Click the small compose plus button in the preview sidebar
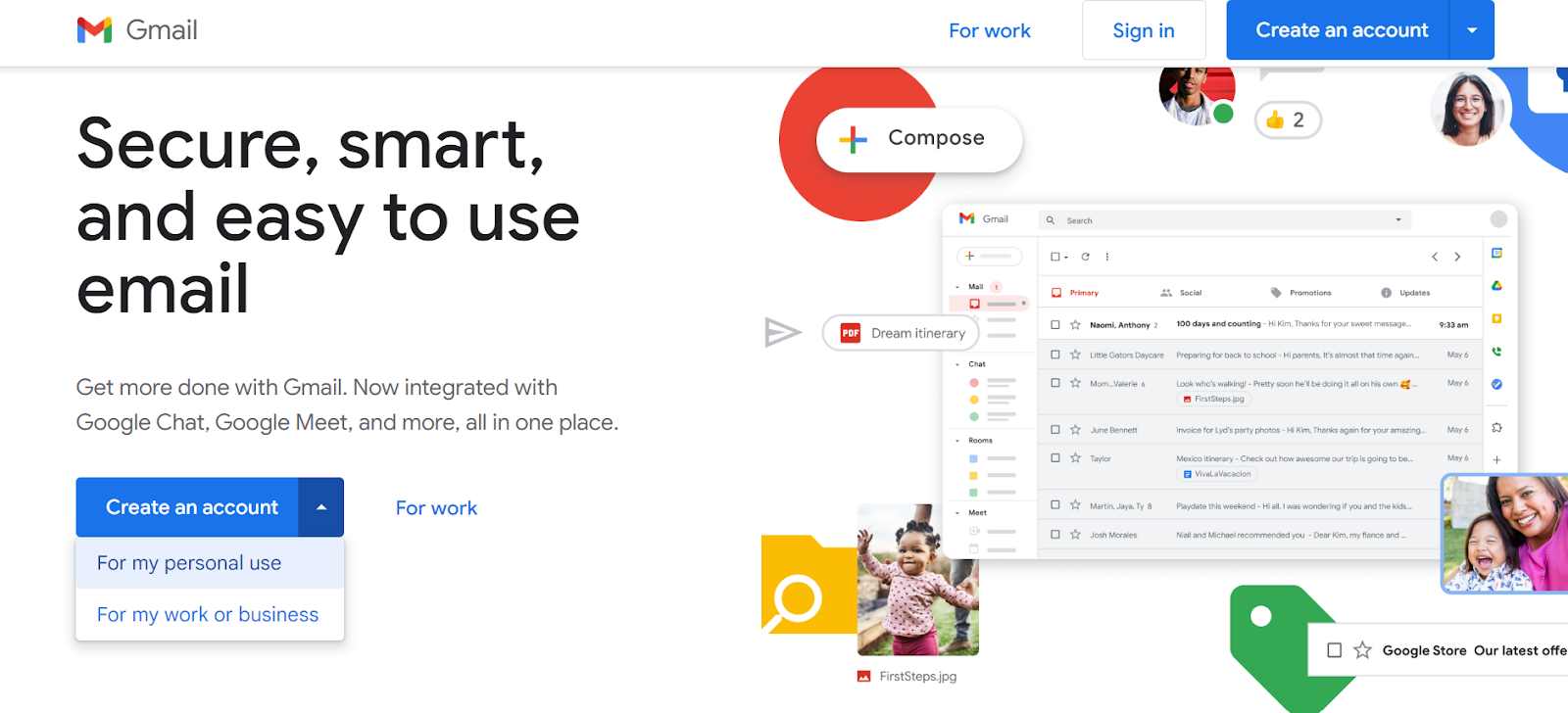Viewport: 1568px width, 713px height. (989, 257)
